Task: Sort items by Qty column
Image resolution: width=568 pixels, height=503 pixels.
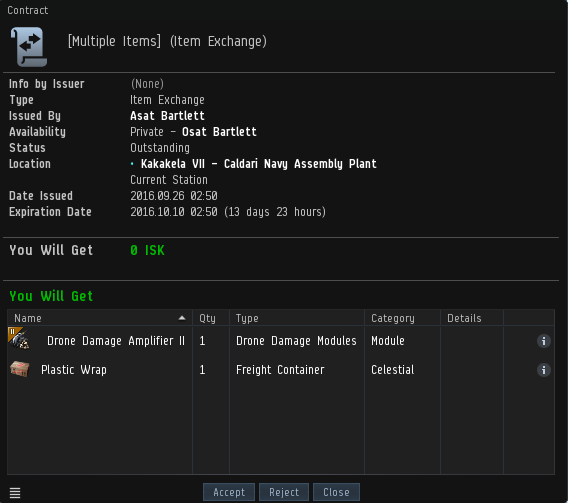Action: (211, 318)
